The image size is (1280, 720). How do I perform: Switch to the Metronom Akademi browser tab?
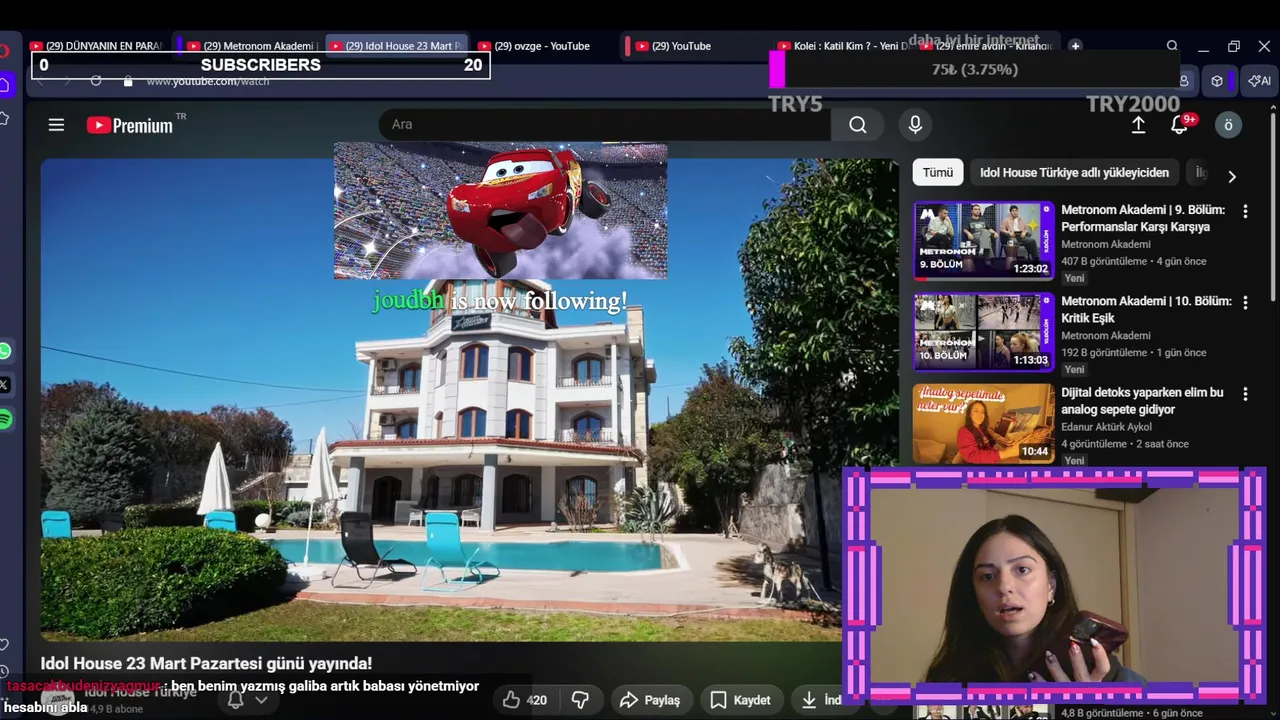[x=254, y=46]
